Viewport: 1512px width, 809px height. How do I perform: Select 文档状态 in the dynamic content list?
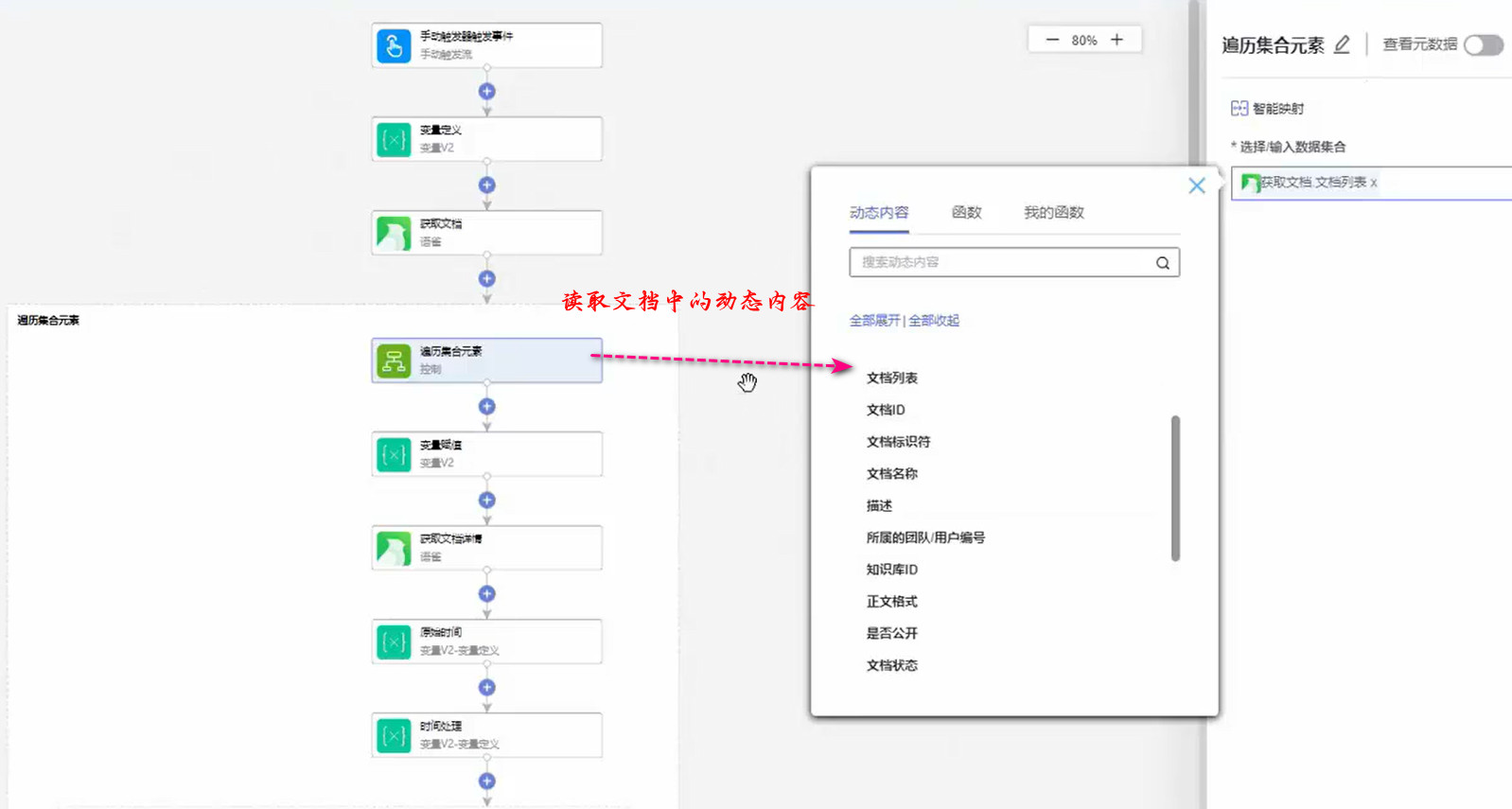click(x=892, y=666)
